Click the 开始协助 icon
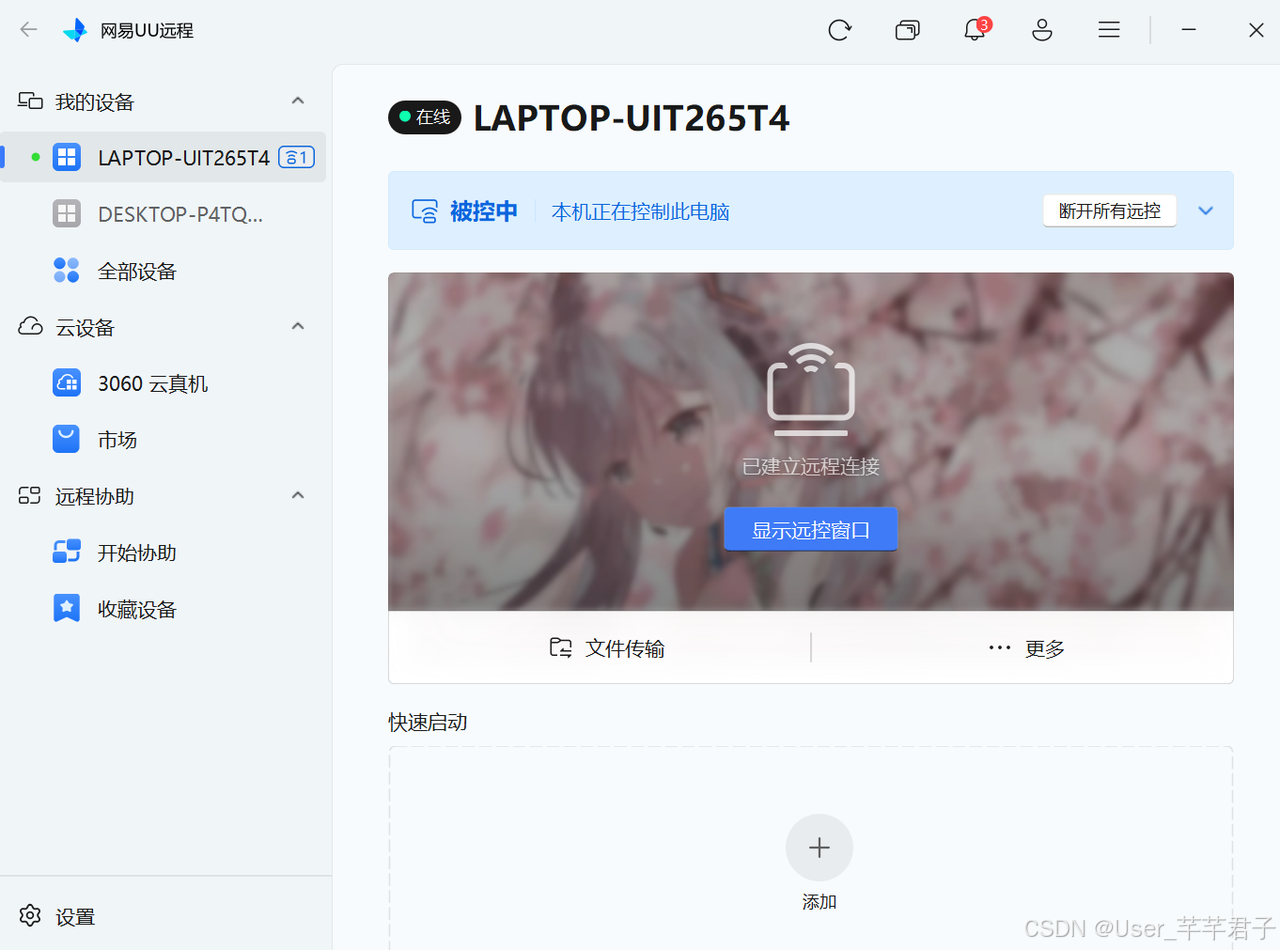Image resolution: width=1280 pixels, height=950 pixels. pos(67,552)
